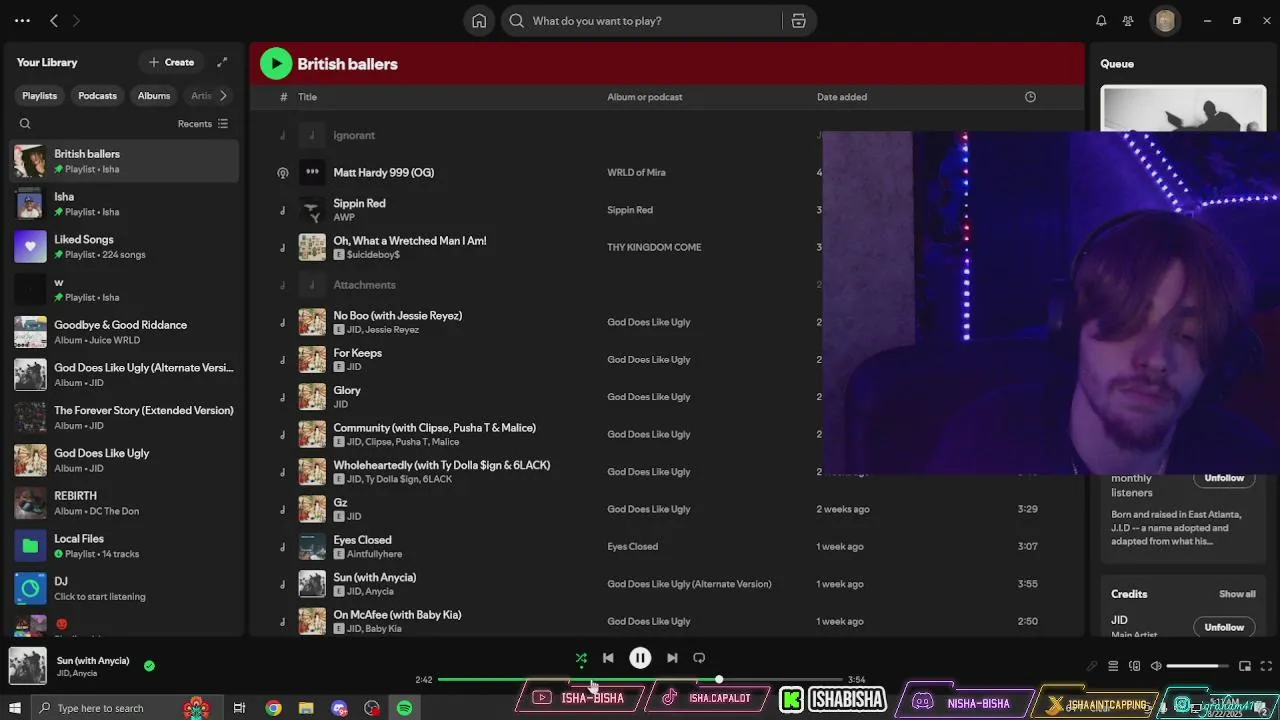
Task: Open the user profile avatar menu
Action: (x=1165, y=21)
